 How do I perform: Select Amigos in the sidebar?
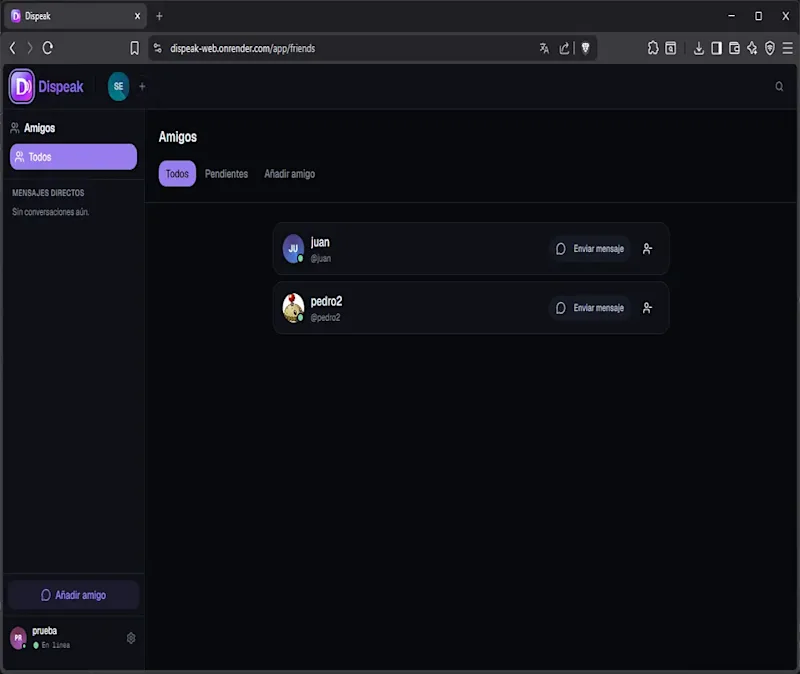click(33, 128)
